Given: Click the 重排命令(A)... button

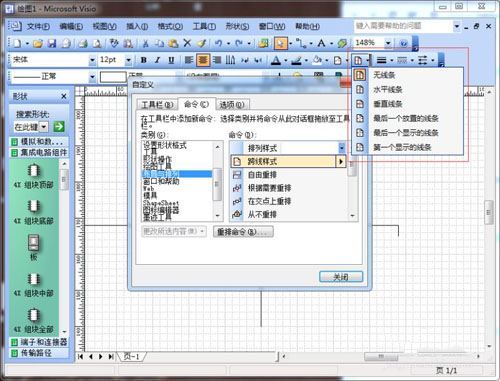Looking at the screenshot, I should [243, 232].
